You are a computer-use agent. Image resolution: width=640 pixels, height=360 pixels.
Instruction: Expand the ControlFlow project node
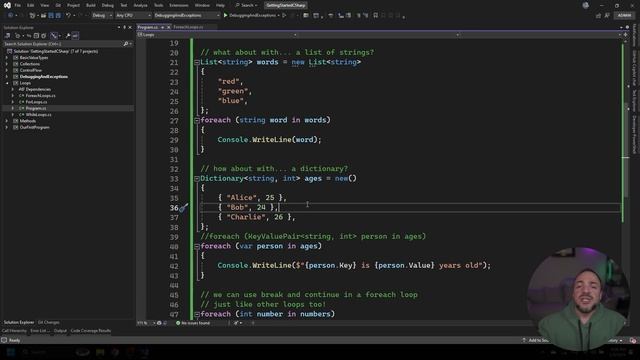click(7, 70)
